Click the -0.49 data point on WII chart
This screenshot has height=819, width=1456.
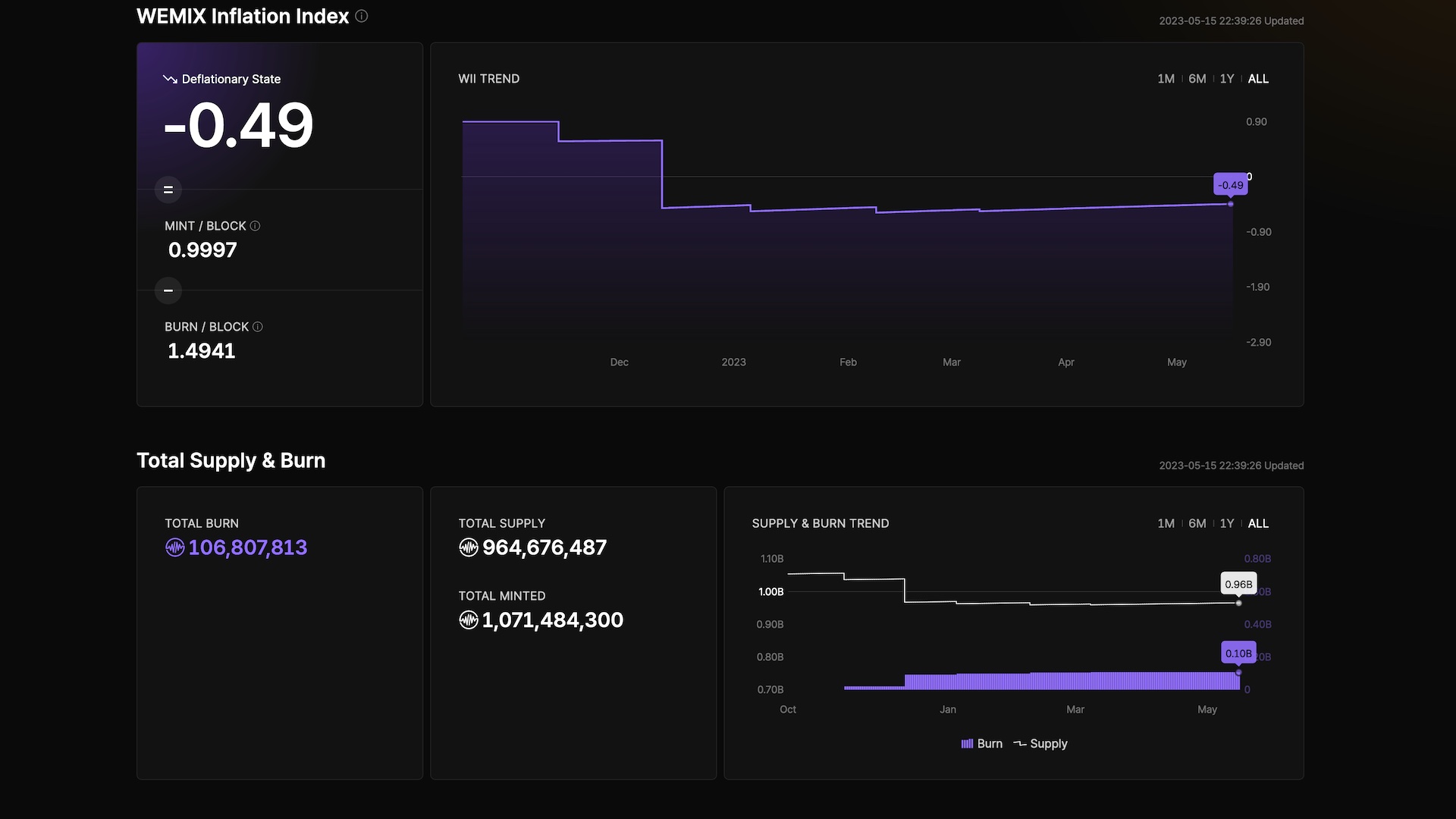pos(1231,204)
